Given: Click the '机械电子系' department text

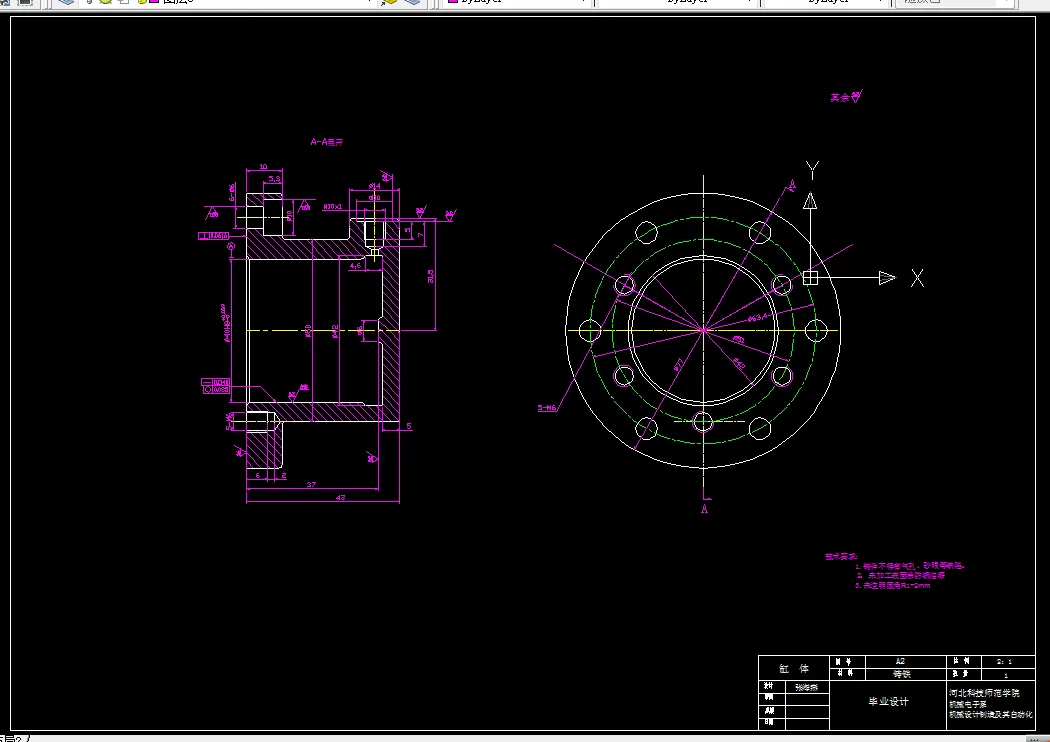Looking at the screenshot, I should (968, 704).
